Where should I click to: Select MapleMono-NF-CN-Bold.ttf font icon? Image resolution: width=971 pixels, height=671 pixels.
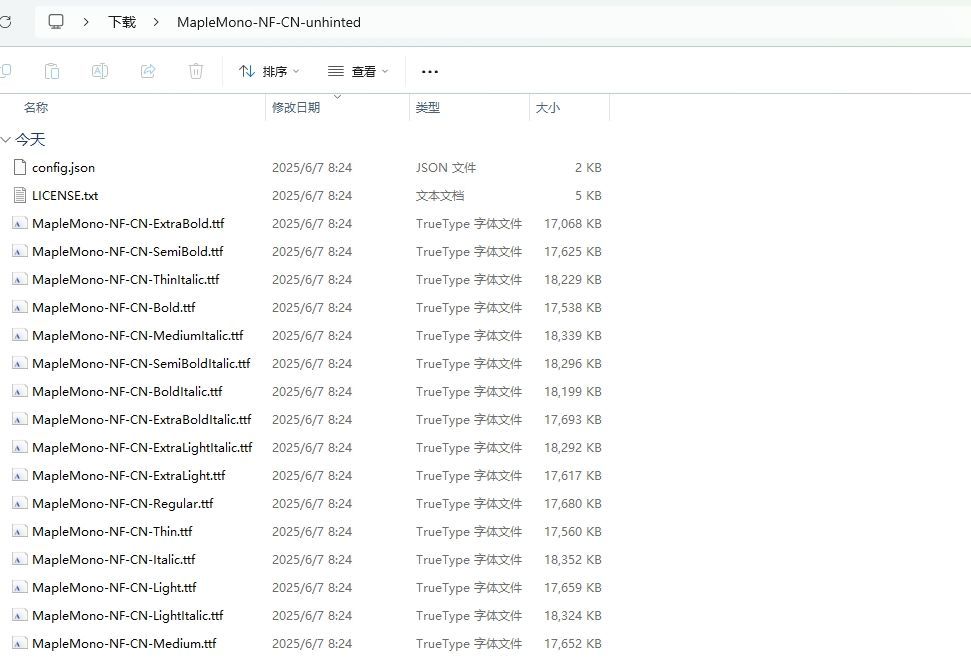[x=20, y=308]
